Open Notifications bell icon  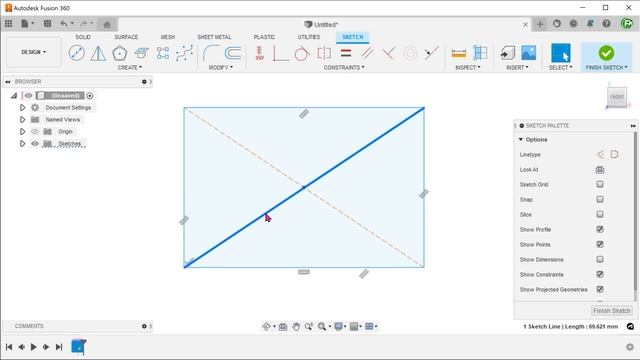coord(590,24)
